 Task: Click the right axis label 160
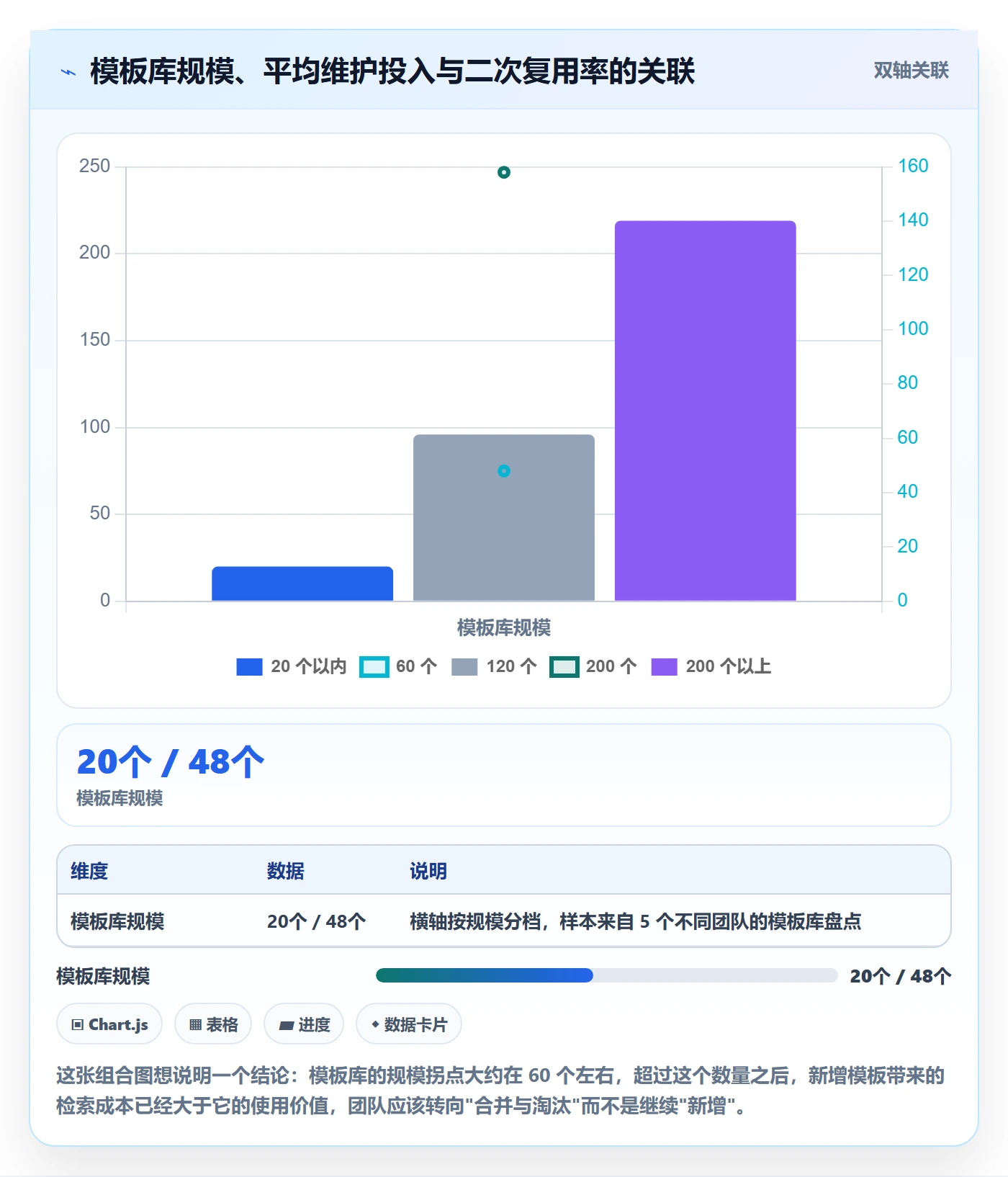[913, 166]
